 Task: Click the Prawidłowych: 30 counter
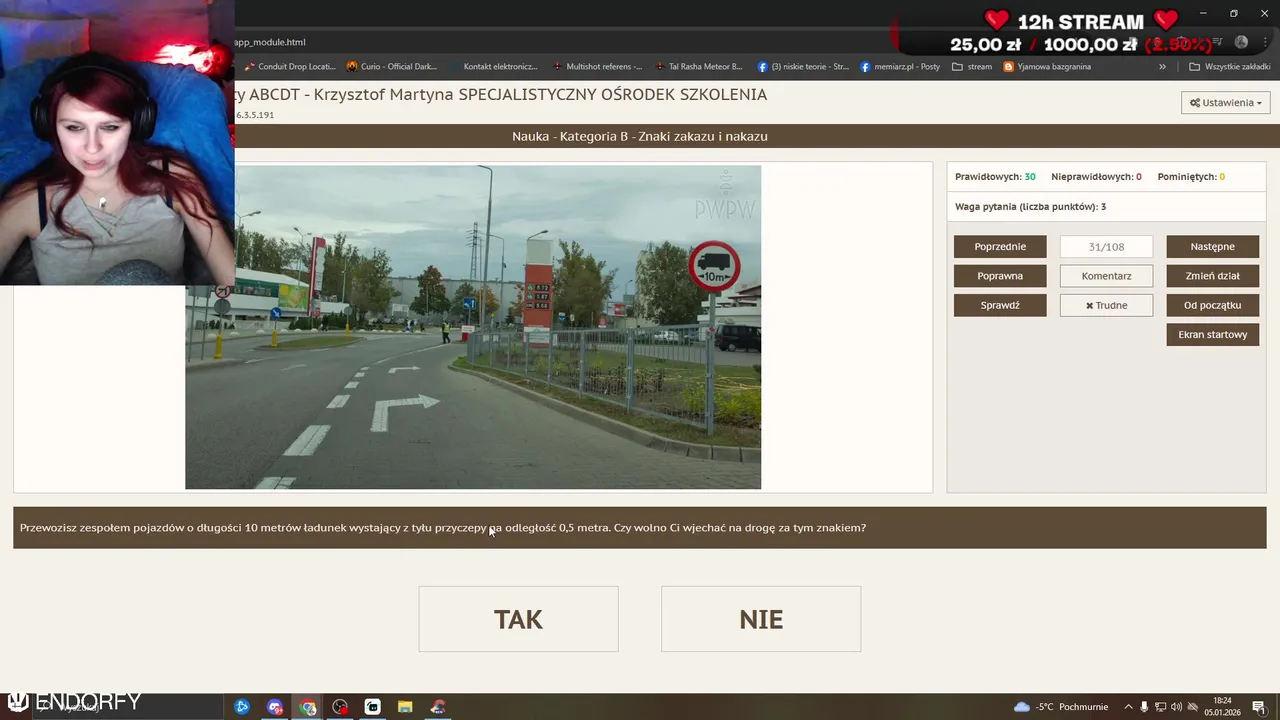click(x=995, y=176)
